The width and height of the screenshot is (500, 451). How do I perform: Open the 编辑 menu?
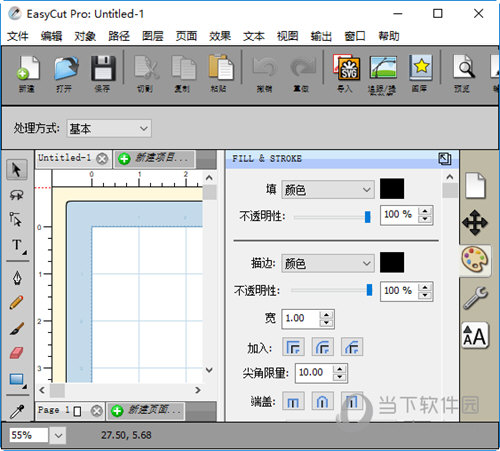(51, 36)
